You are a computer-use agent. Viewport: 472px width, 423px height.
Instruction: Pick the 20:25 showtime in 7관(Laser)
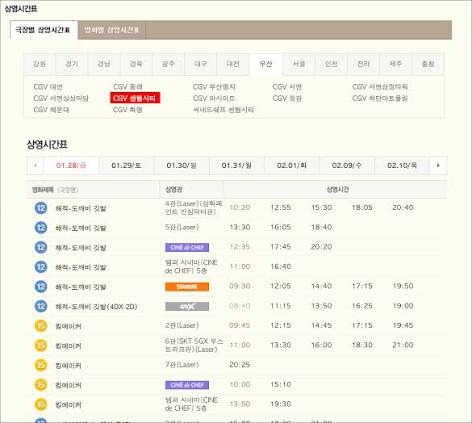(x=240, y=365)
